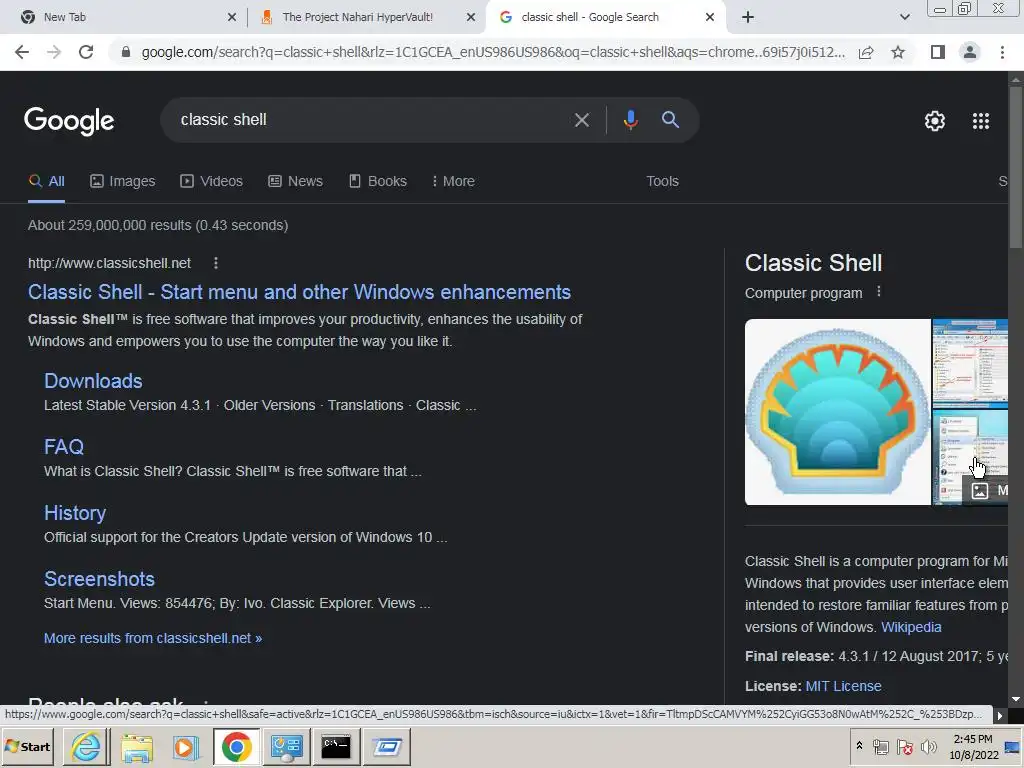
Task: Open the Downloads sitelink
Action: [93, 381]
